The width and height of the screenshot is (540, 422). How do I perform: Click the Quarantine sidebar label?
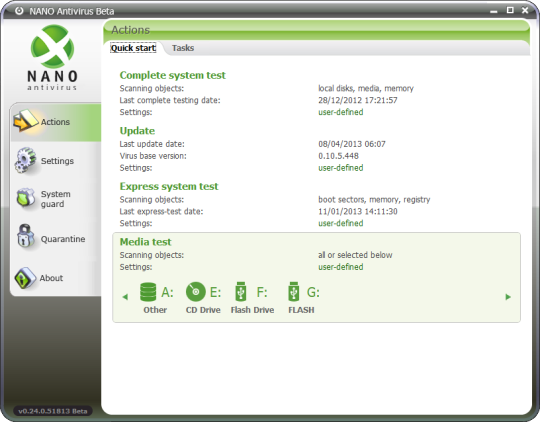tap(63, 239)
